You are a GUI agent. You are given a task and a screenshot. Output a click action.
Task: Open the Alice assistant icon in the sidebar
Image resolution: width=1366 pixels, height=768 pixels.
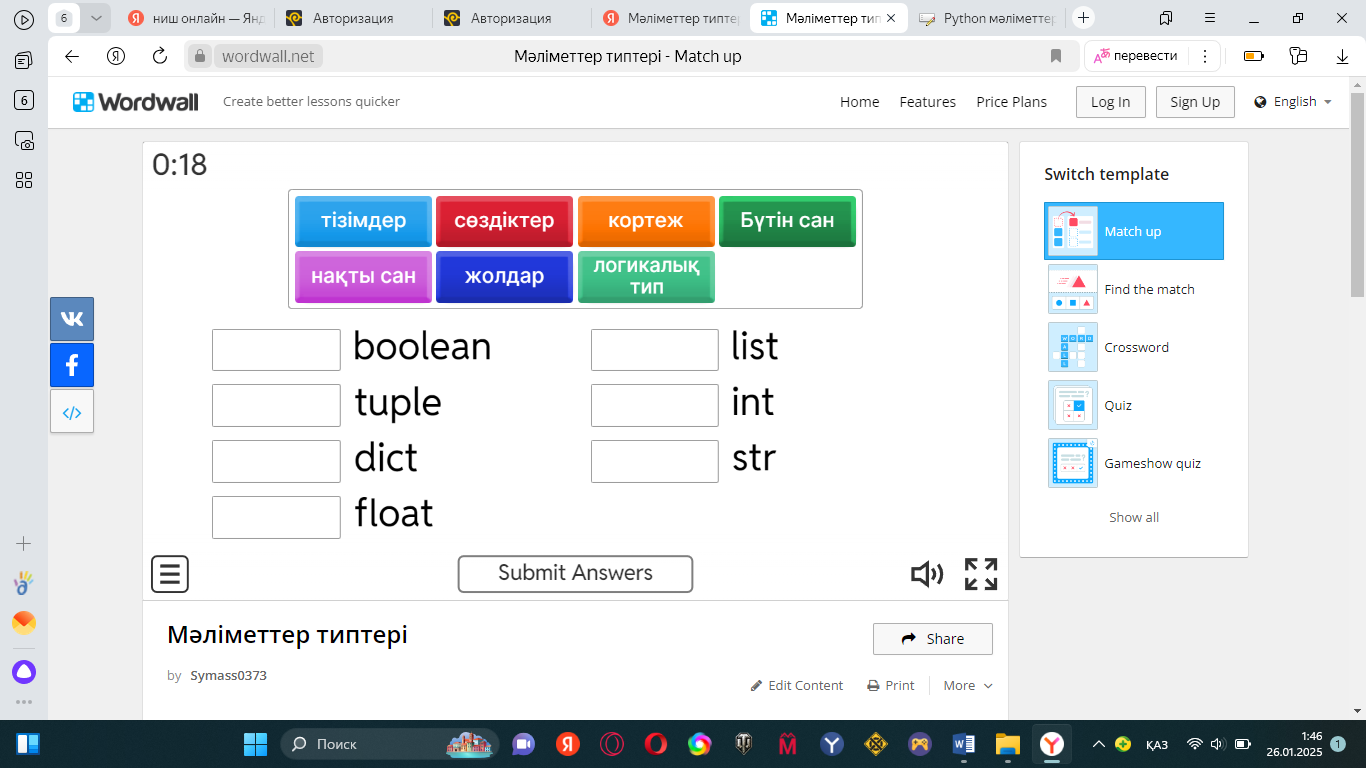[24, 672]
